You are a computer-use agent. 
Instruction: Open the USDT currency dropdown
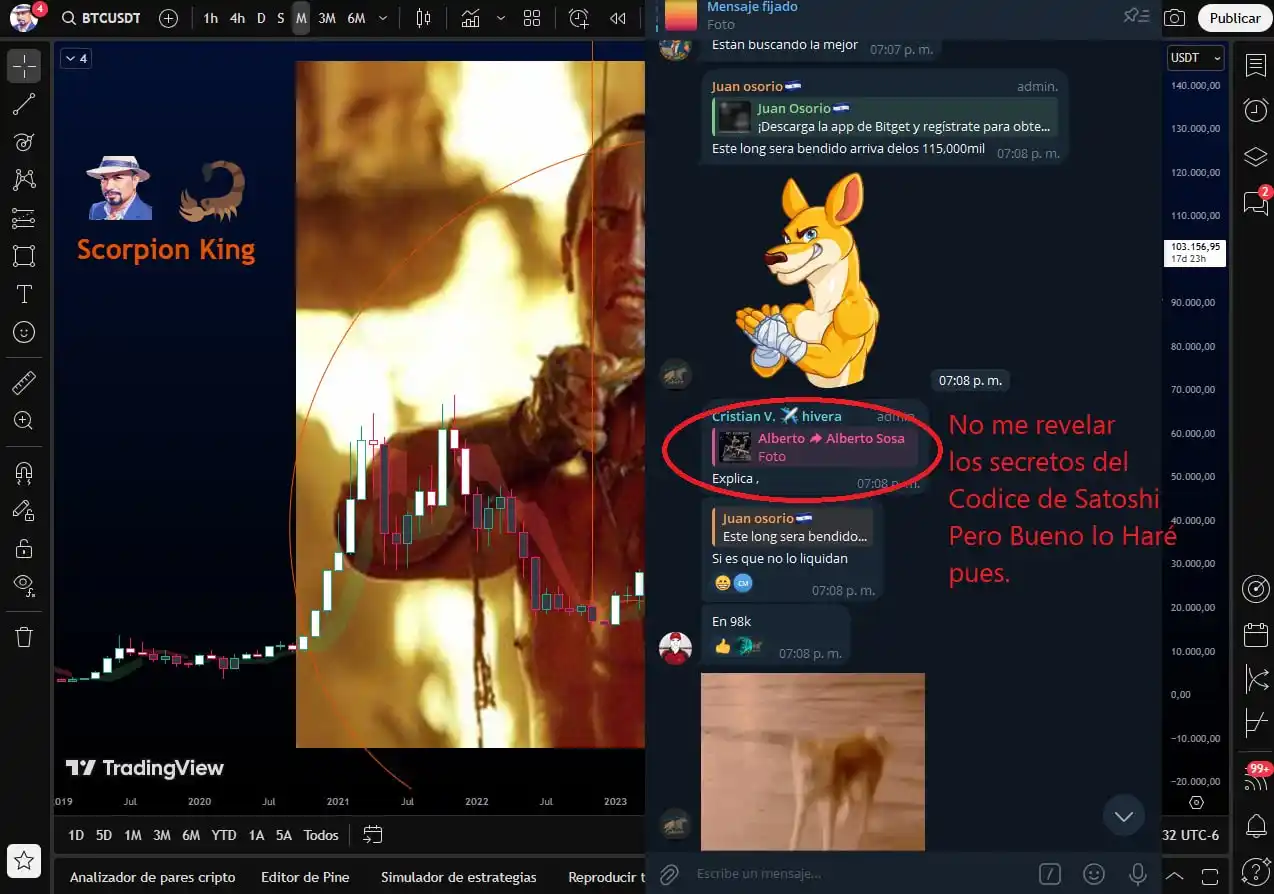coord(1195,58)
